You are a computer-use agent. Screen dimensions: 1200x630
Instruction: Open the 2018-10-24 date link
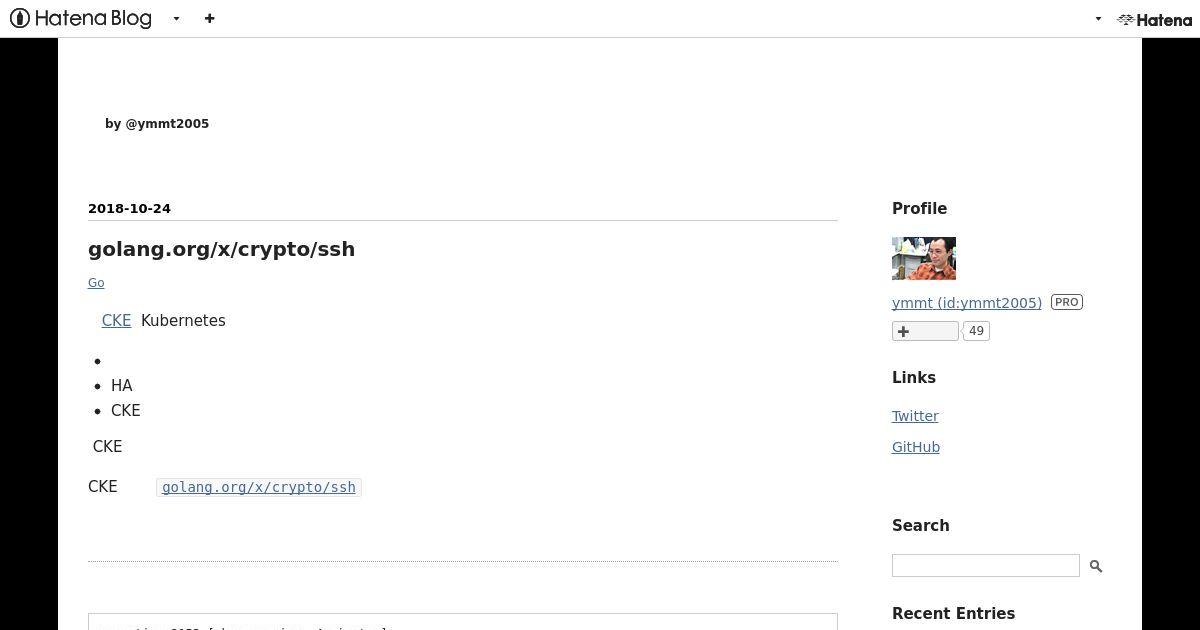point(129,209)
